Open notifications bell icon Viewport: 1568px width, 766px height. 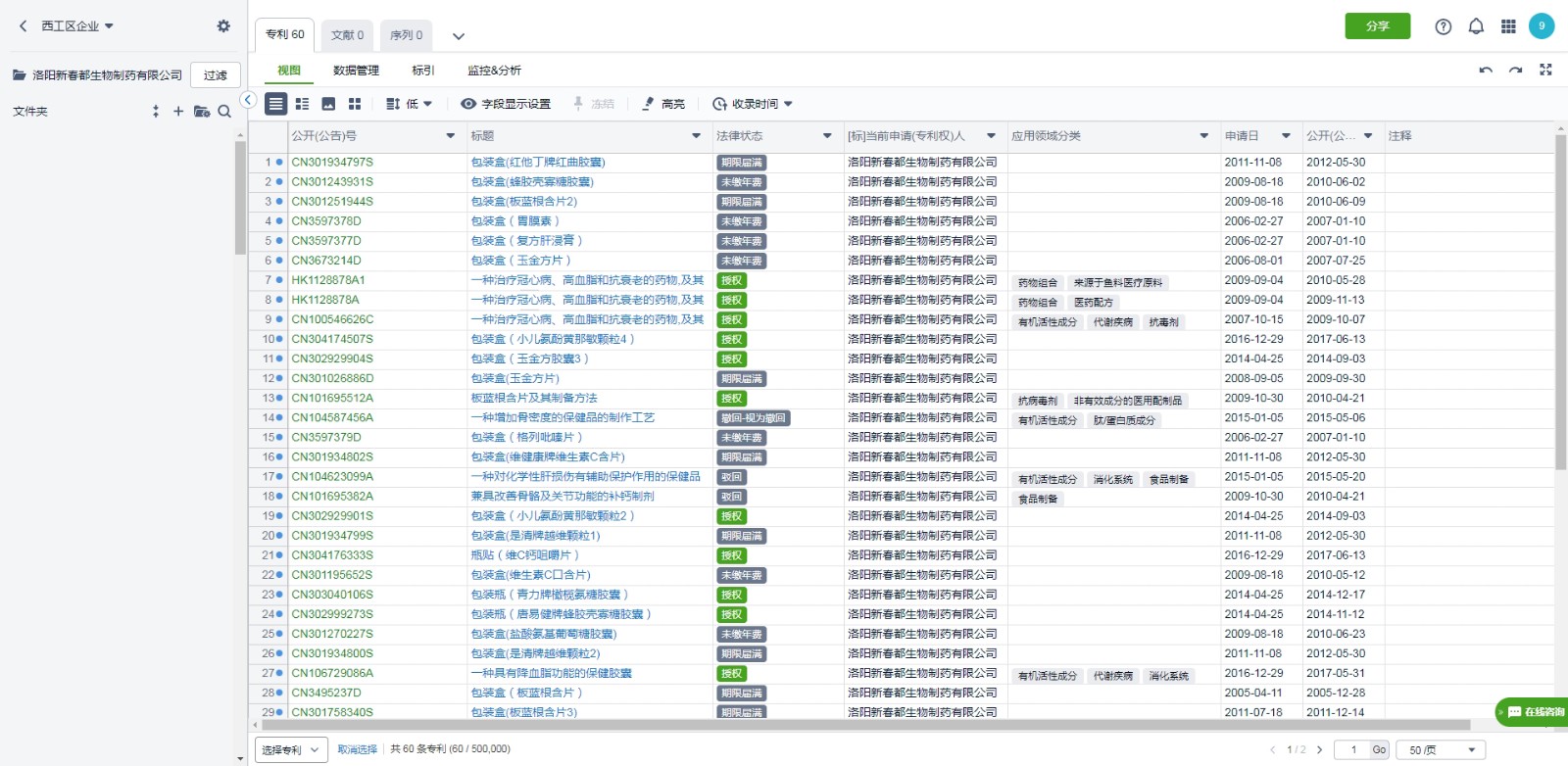(x=1476, y=26)
